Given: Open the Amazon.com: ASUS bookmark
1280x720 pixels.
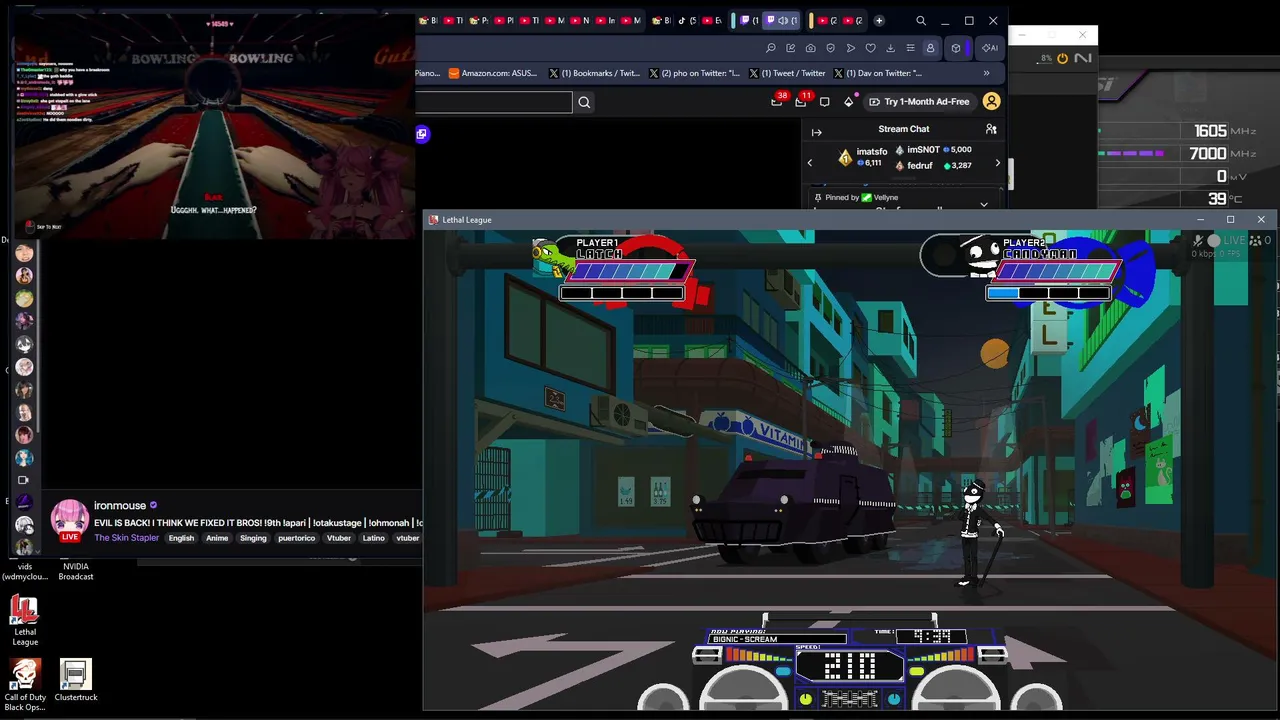Looking at the screenshot, I should click(x=493, y=73).
